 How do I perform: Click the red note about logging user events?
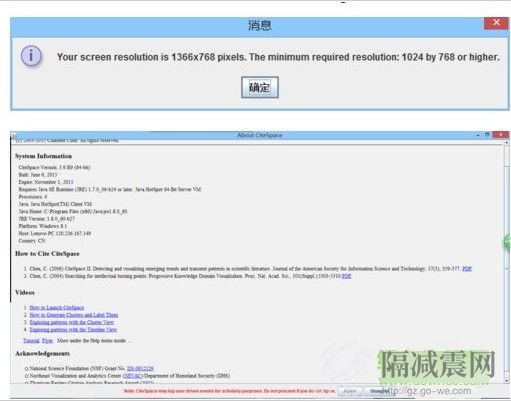click(229, 391)
